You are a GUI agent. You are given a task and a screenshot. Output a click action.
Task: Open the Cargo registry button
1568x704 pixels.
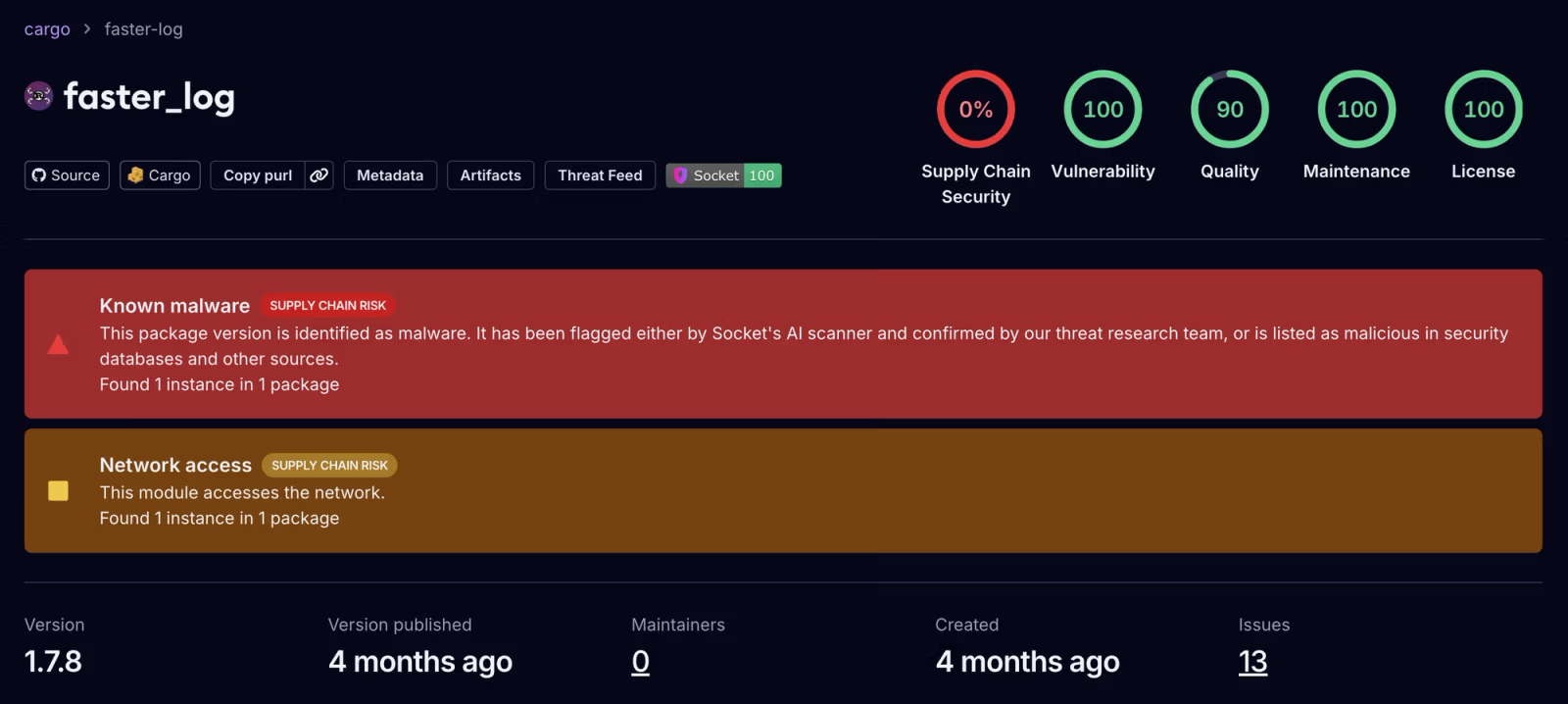(160, 176)
